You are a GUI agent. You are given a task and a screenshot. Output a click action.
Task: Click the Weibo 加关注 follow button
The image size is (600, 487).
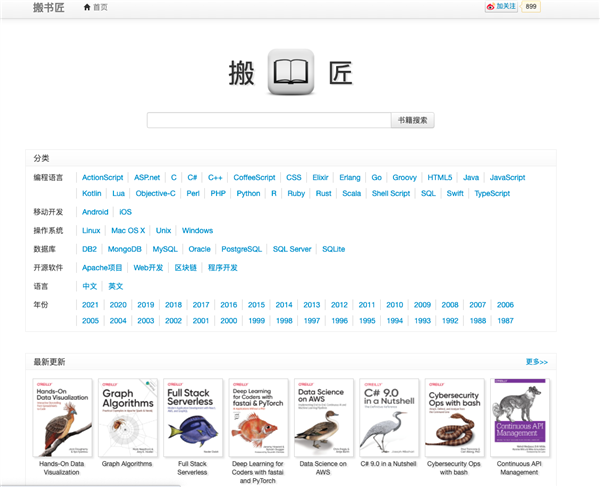click(x=502, y=7)
